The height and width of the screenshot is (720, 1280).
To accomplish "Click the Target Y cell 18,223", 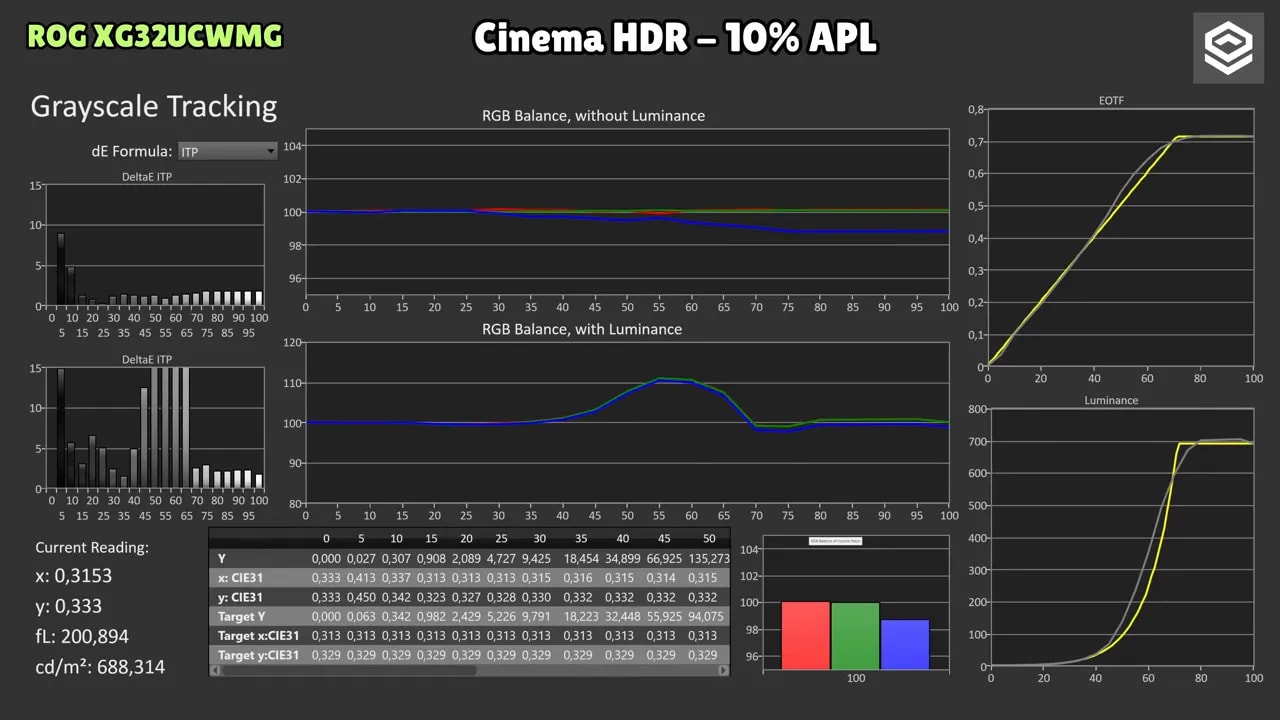I will click(580, 616).
